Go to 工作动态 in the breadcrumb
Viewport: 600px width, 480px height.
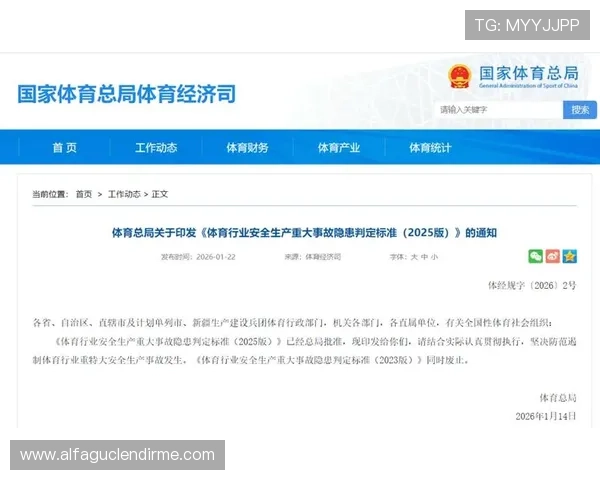[x=124, y=194]
